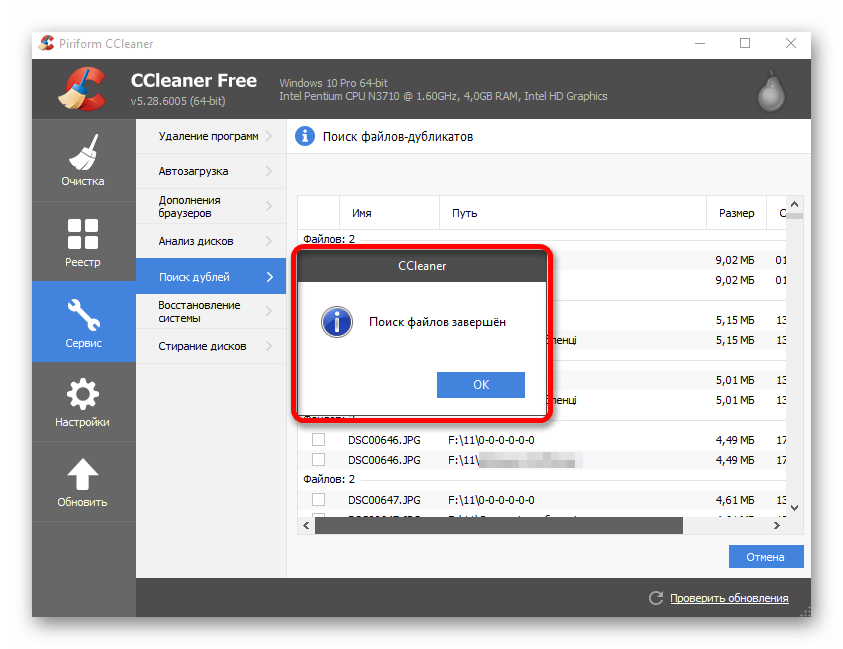Tick checkbox for second DSC00646.JPG row

[x=318, y=459]
